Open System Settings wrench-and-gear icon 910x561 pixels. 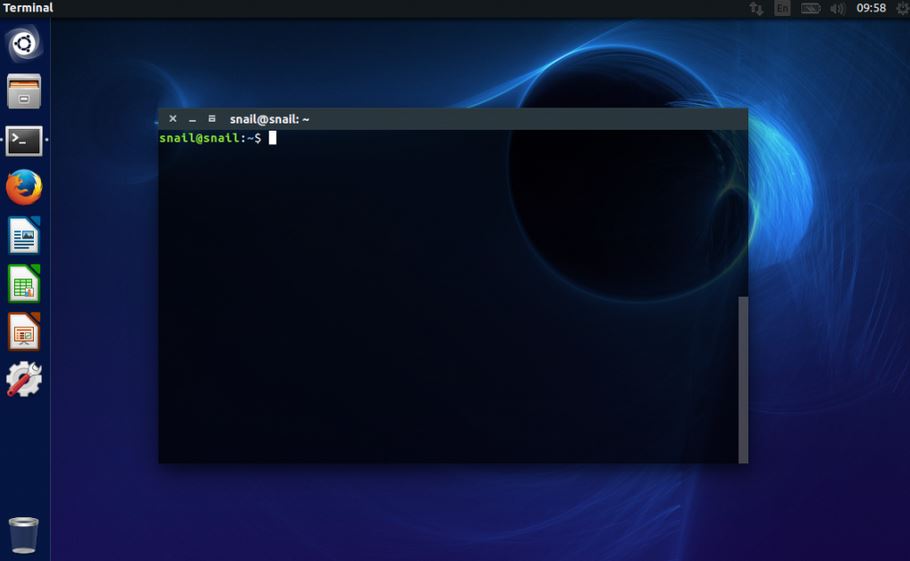coord(24,380)
